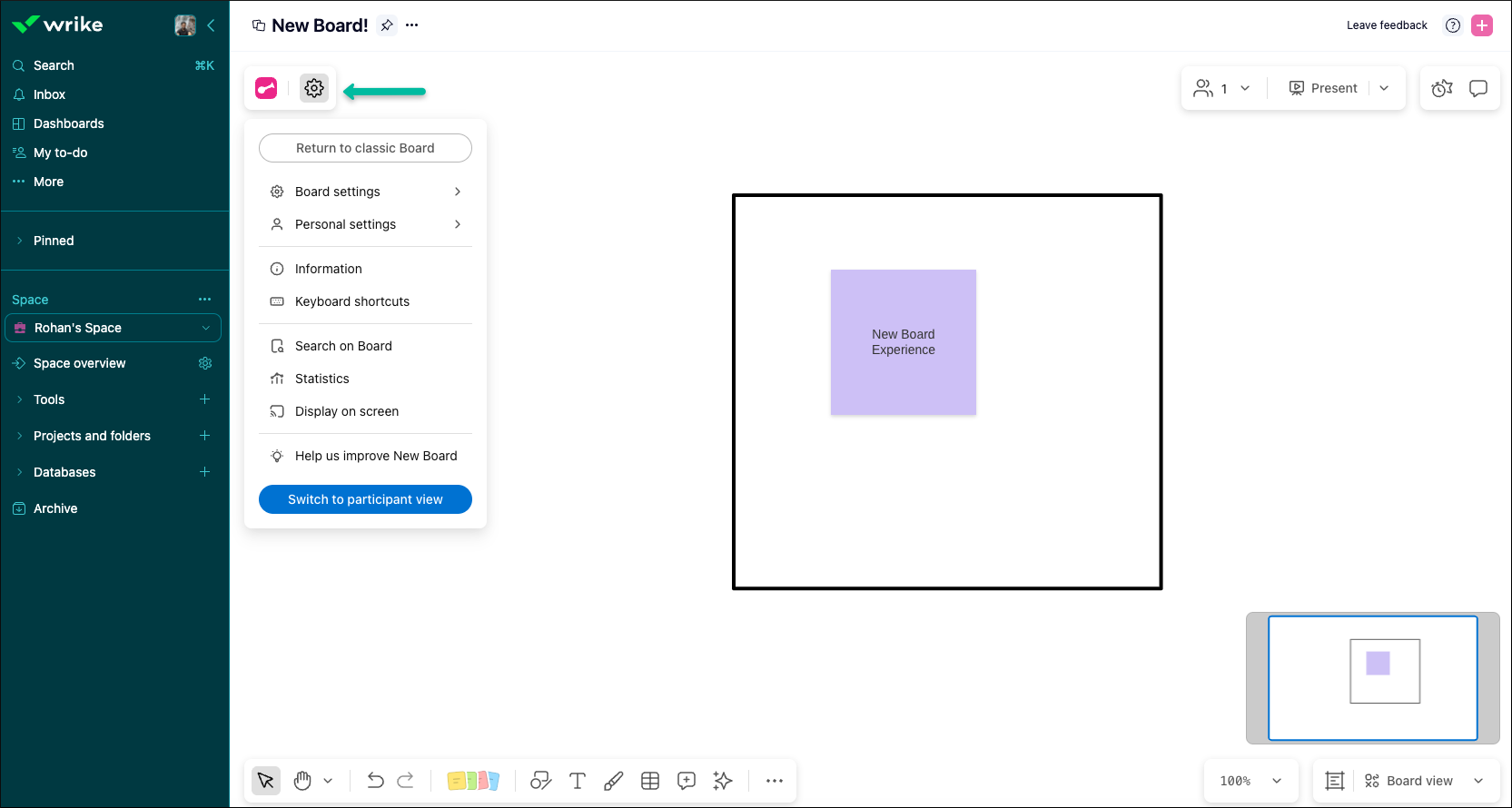Toggle the board settings gear button
Viewport: 1512px width, 808px height.
(314, 88)
